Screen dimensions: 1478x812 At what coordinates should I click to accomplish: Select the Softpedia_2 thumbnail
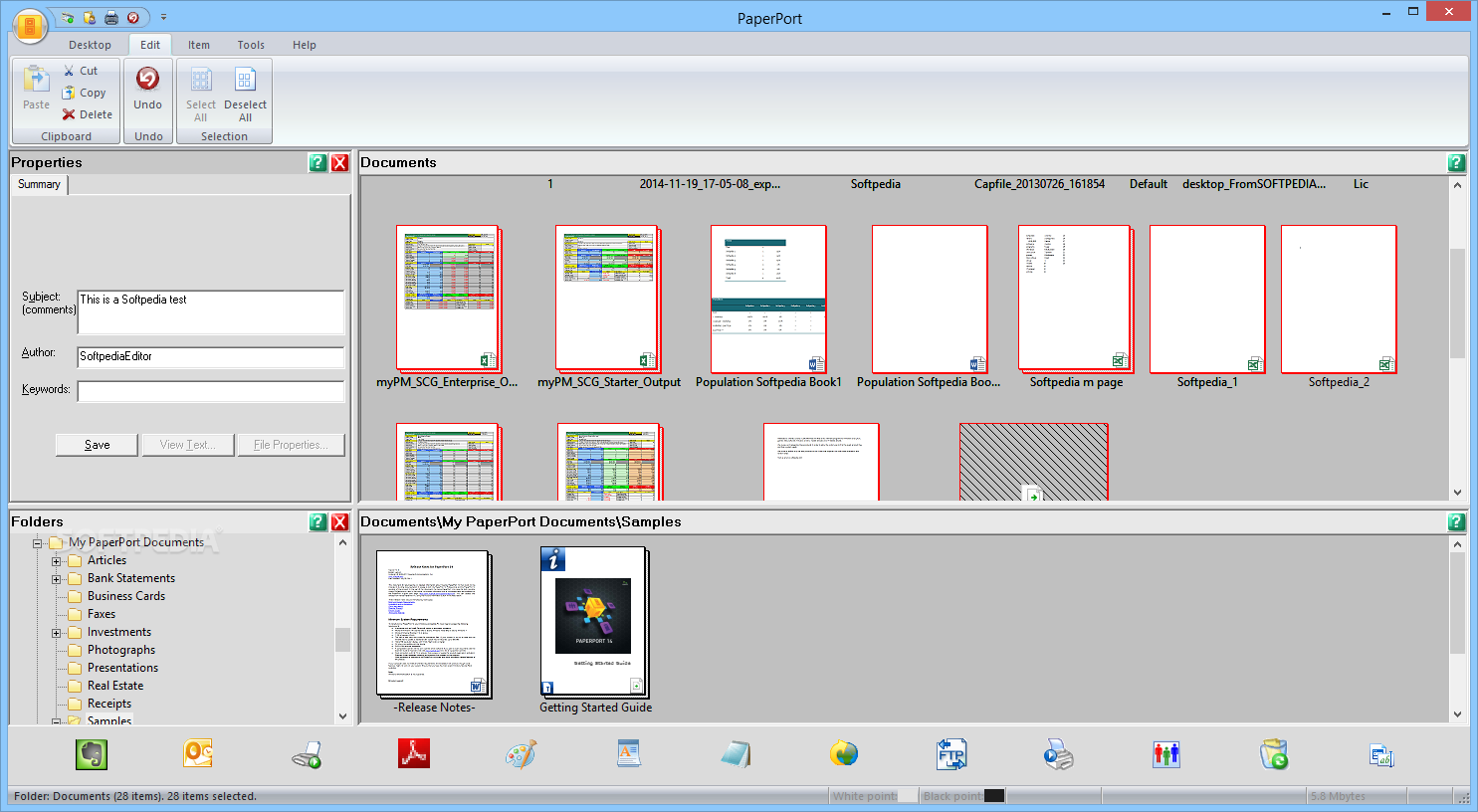click(1339, 299)
